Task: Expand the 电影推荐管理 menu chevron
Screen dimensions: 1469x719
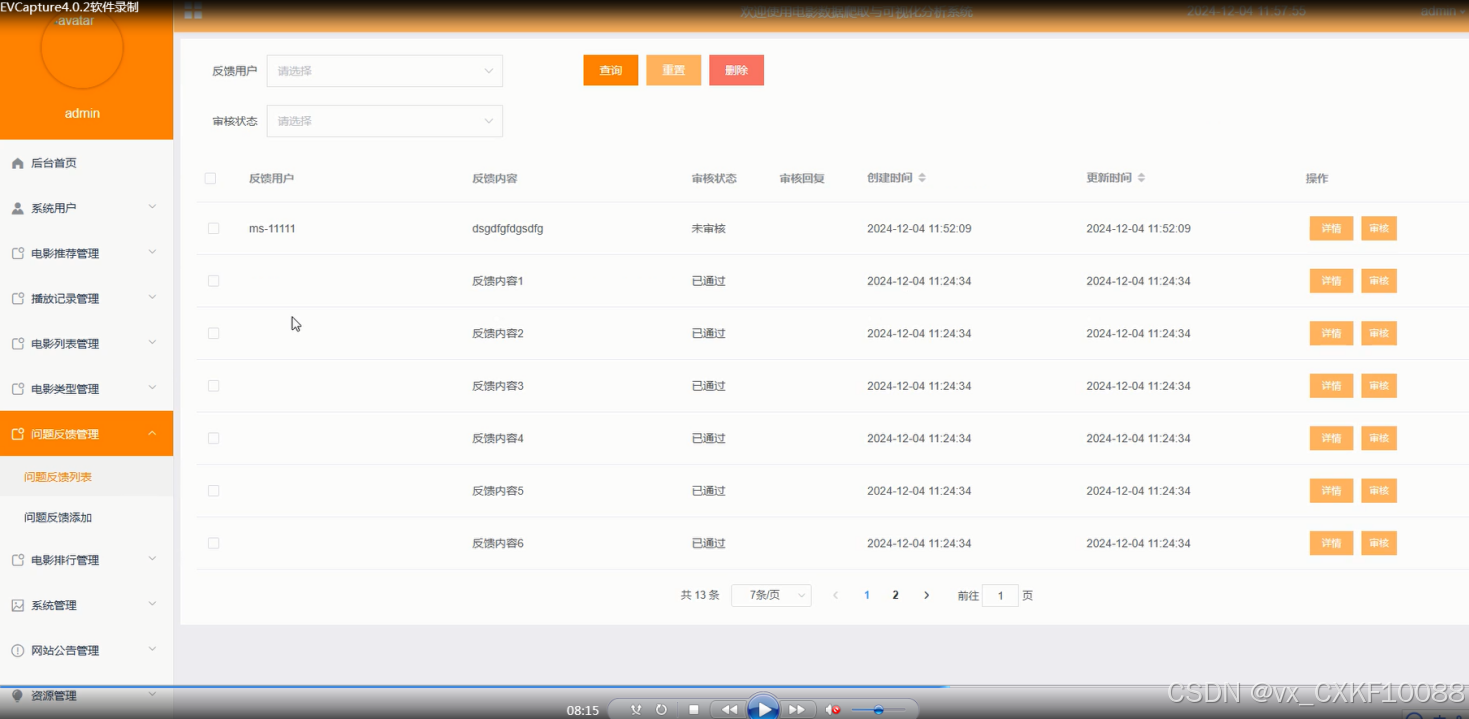Action: click(152, 252)
